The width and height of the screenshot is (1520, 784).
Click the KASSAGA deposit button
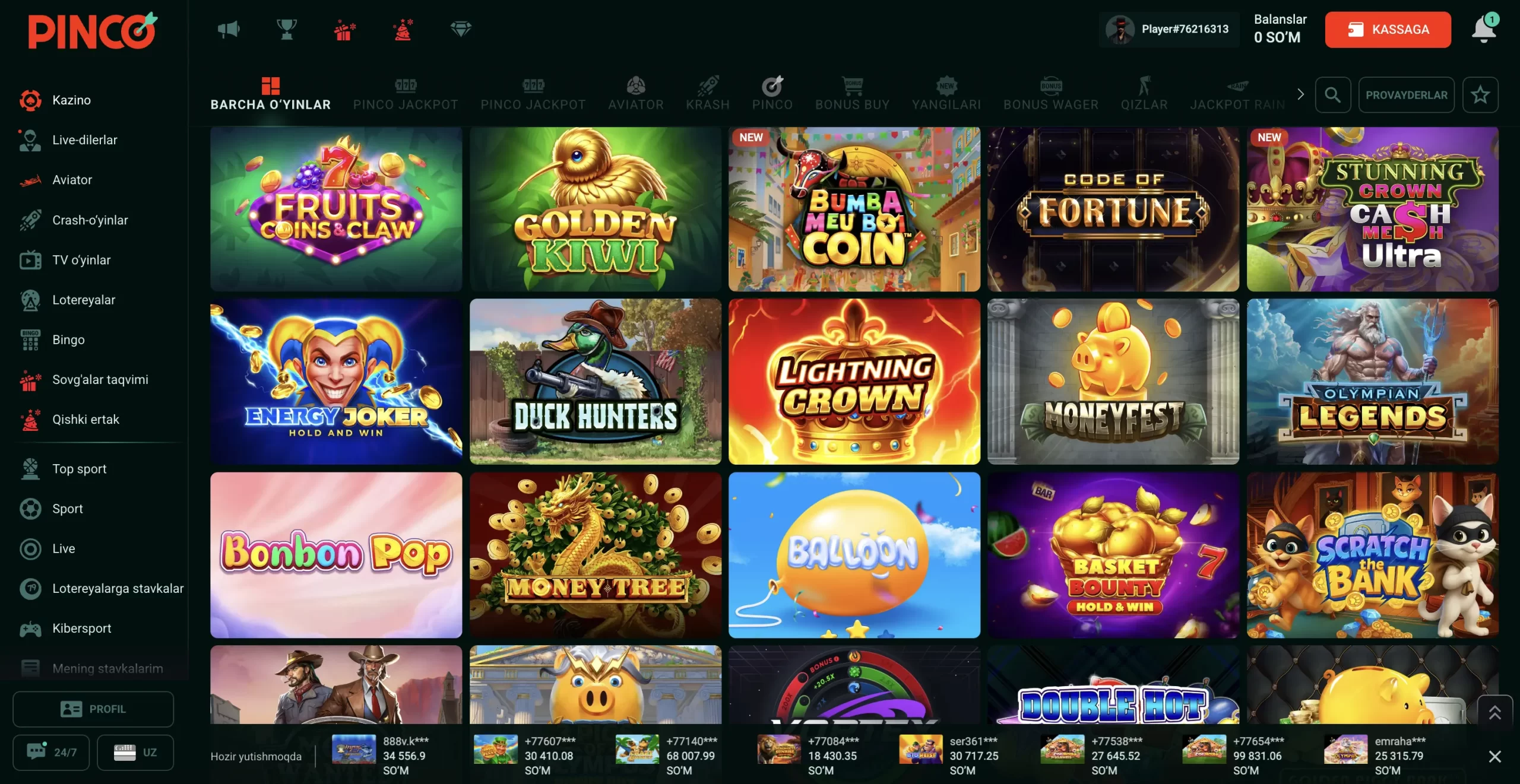coord(1388,30)
